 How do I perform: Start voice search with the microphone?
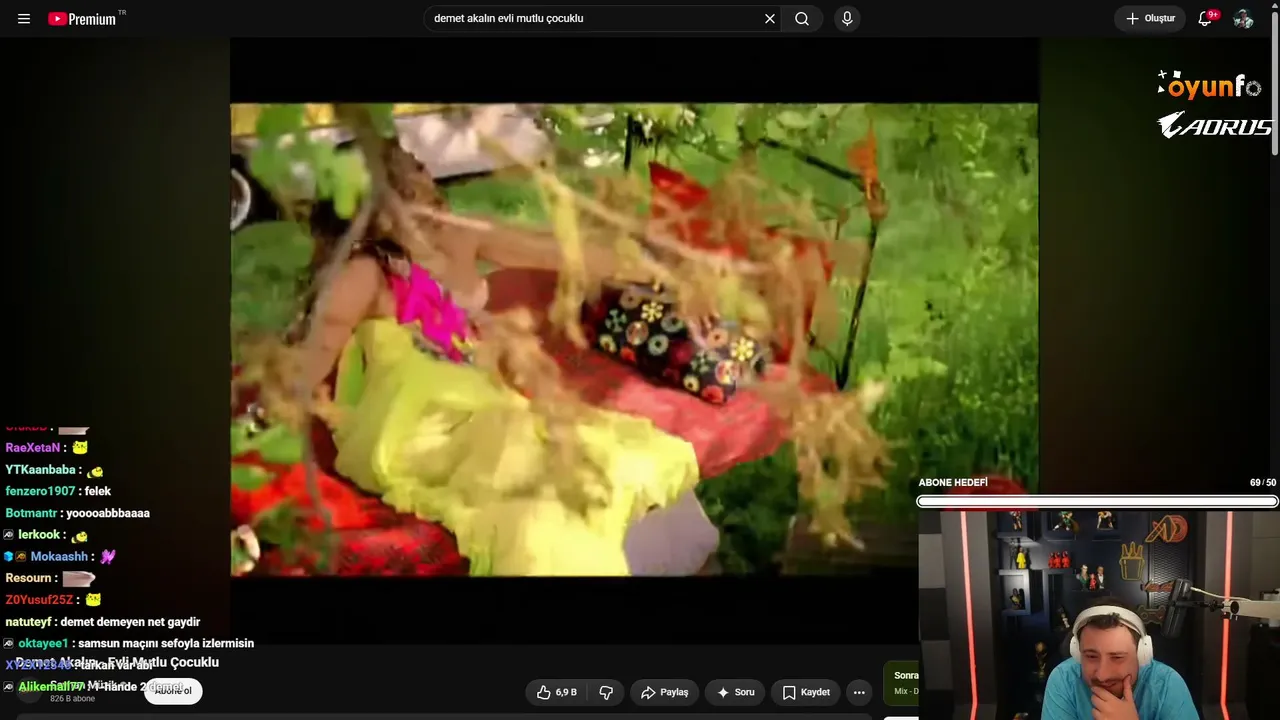pos(847,19)
